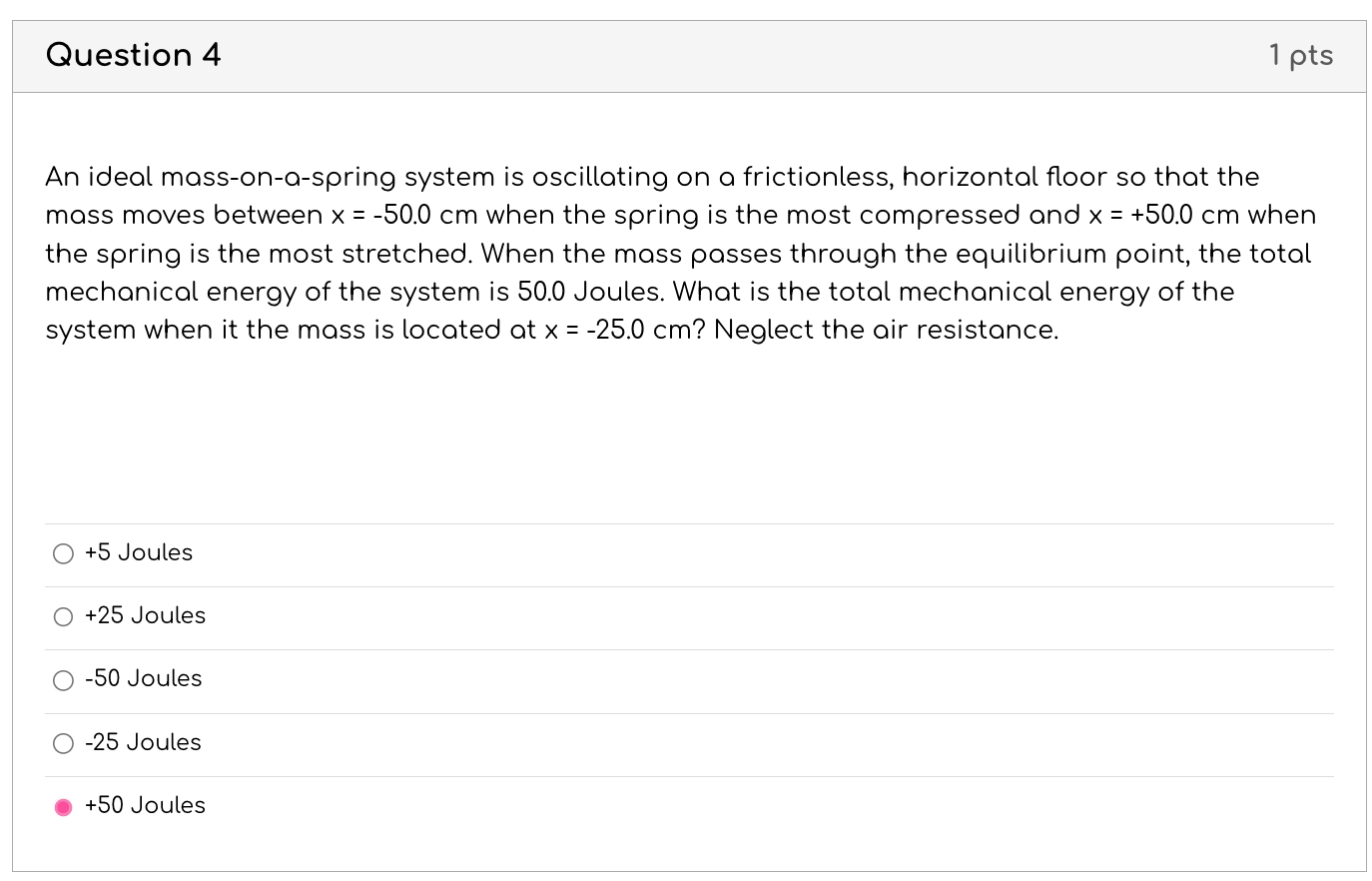
Task: Click the radio circle next to -25 Joules
Action: click(63, 743)
